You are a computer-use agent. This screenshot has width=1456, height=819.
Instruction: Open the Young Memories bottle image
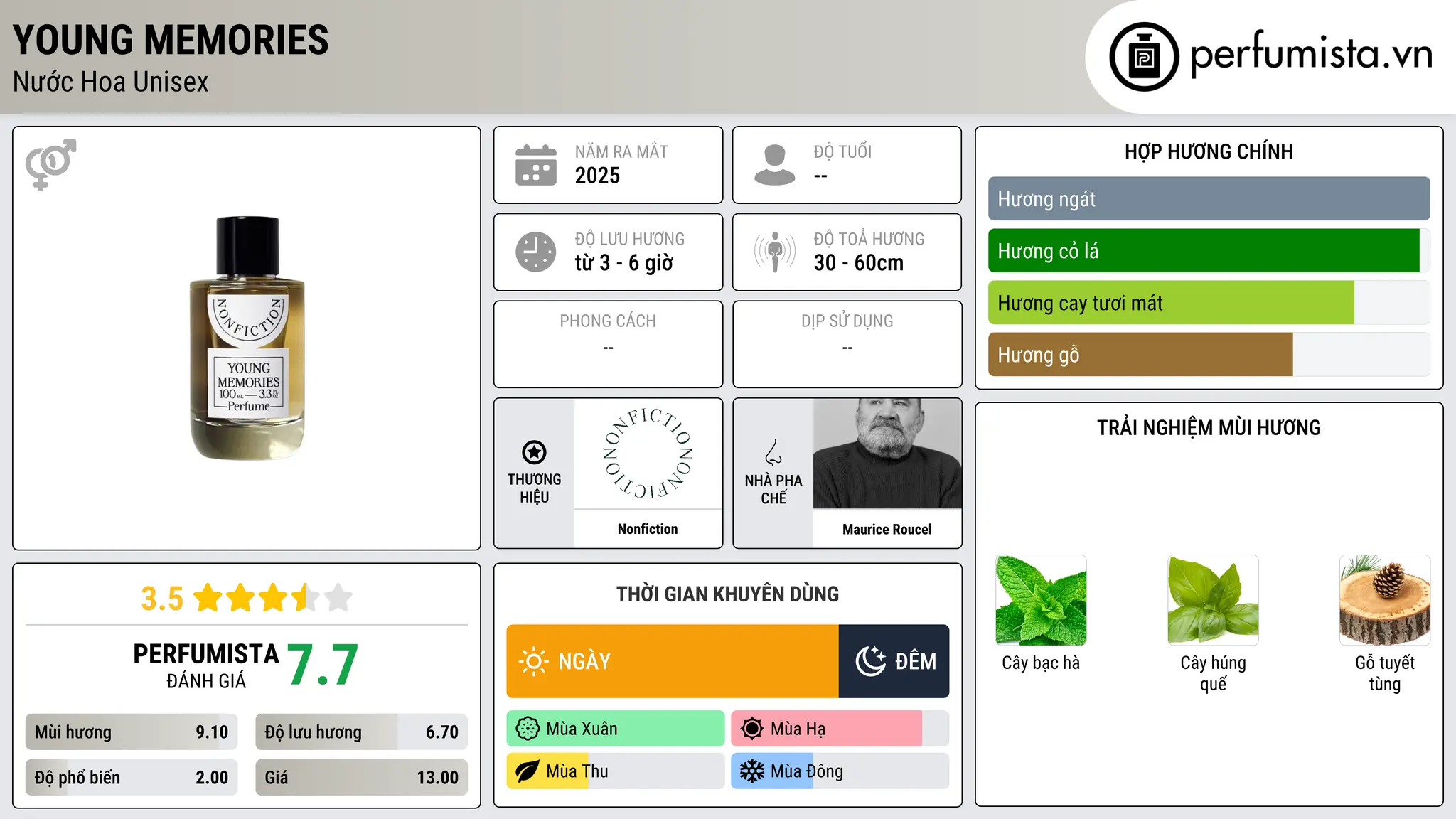[x=247, y=338]
